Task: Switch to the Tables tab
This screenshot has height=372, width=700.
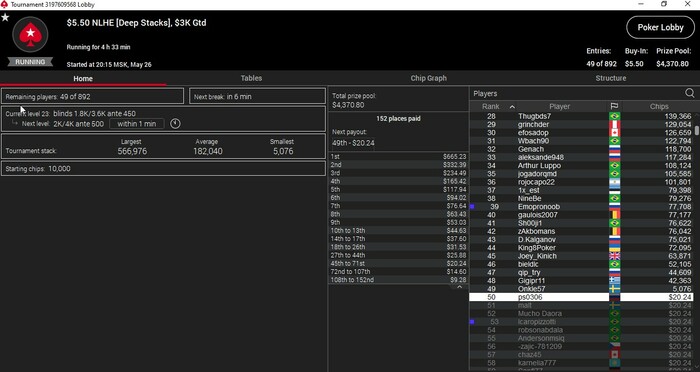Action: (251, 78)
